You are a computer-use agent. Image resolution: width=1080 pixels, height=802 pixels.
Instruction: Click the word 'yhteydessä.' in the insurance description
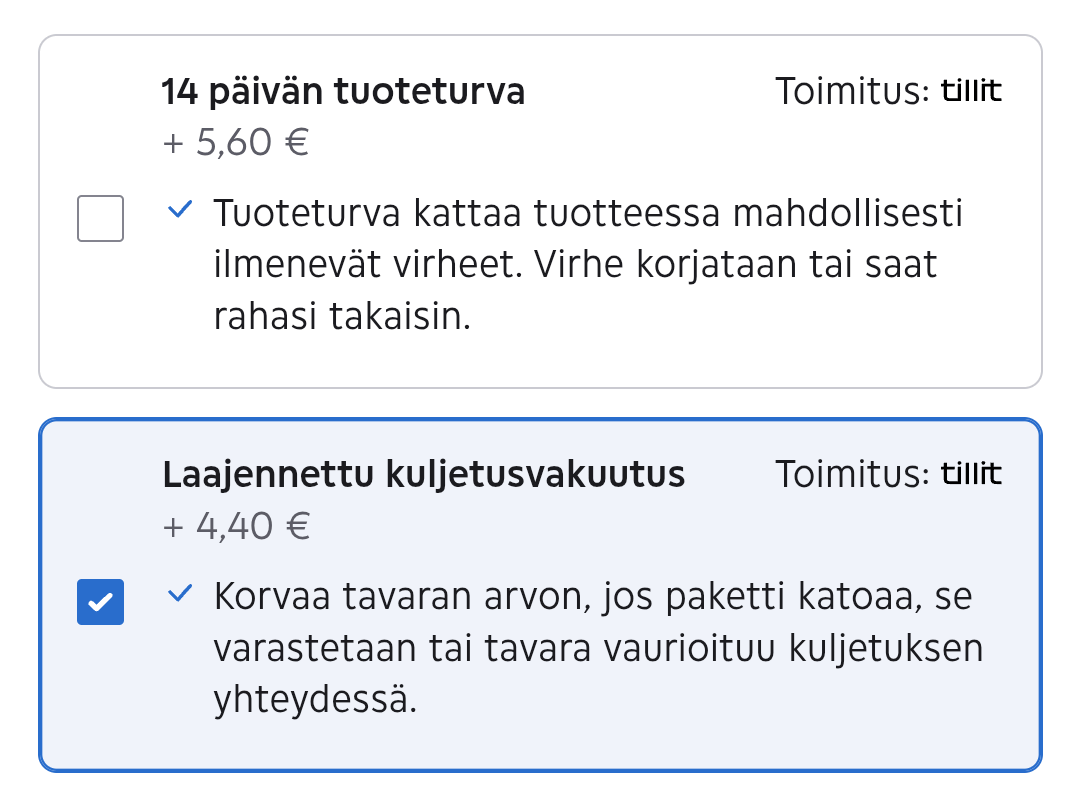pos(314,700)
